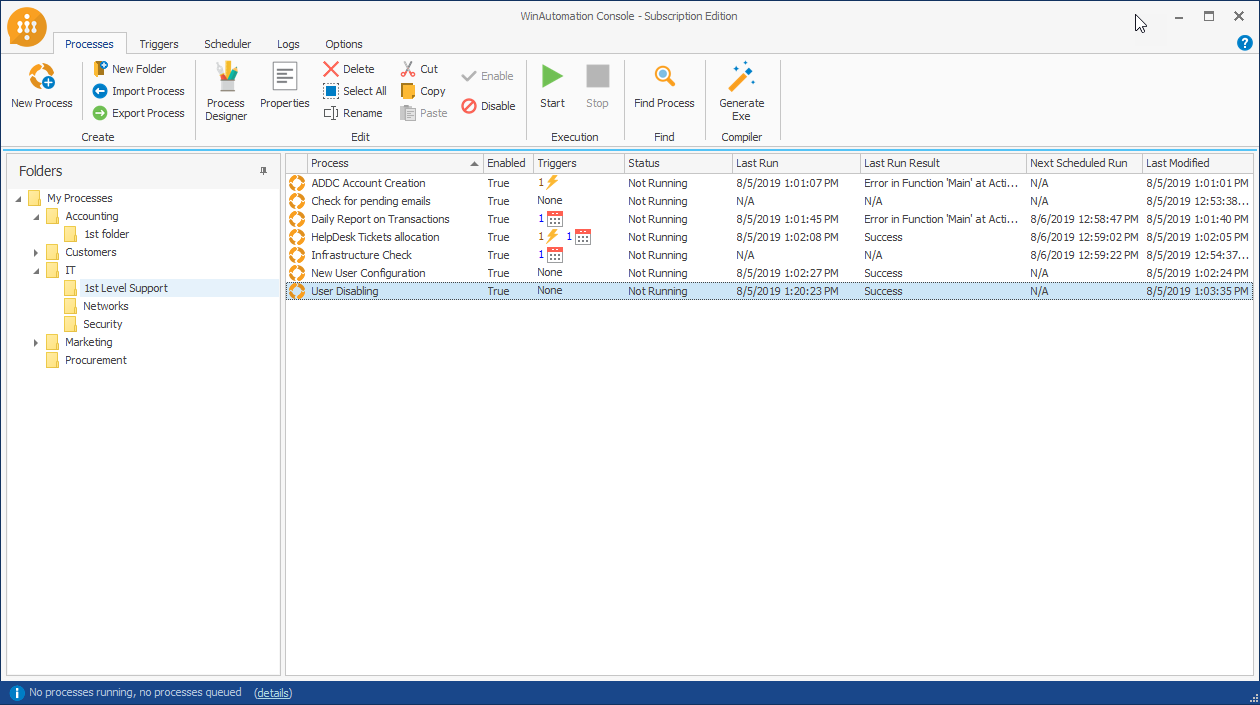This screenshot has width=1260, height=705.
Task: Click the Generate Exe wand icon
Action: click(x=741, y=78)
